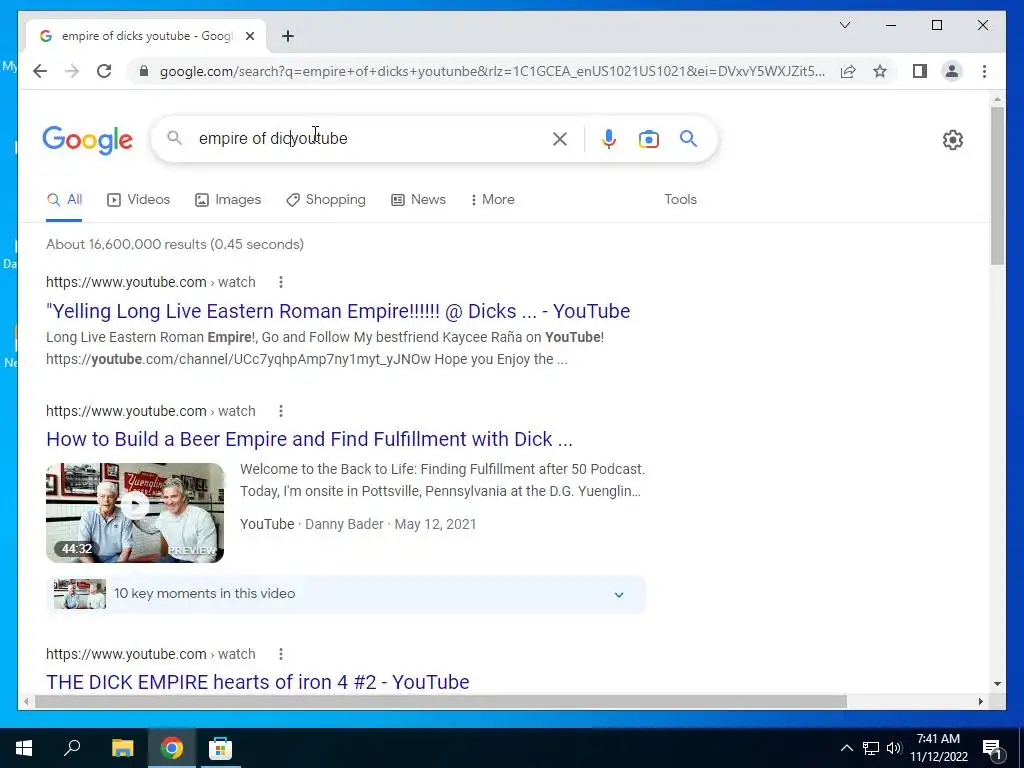Viewport: 1024px width, 768px height.
Task: Open Microsoft Store from taskbar
Action: point(220,748)
